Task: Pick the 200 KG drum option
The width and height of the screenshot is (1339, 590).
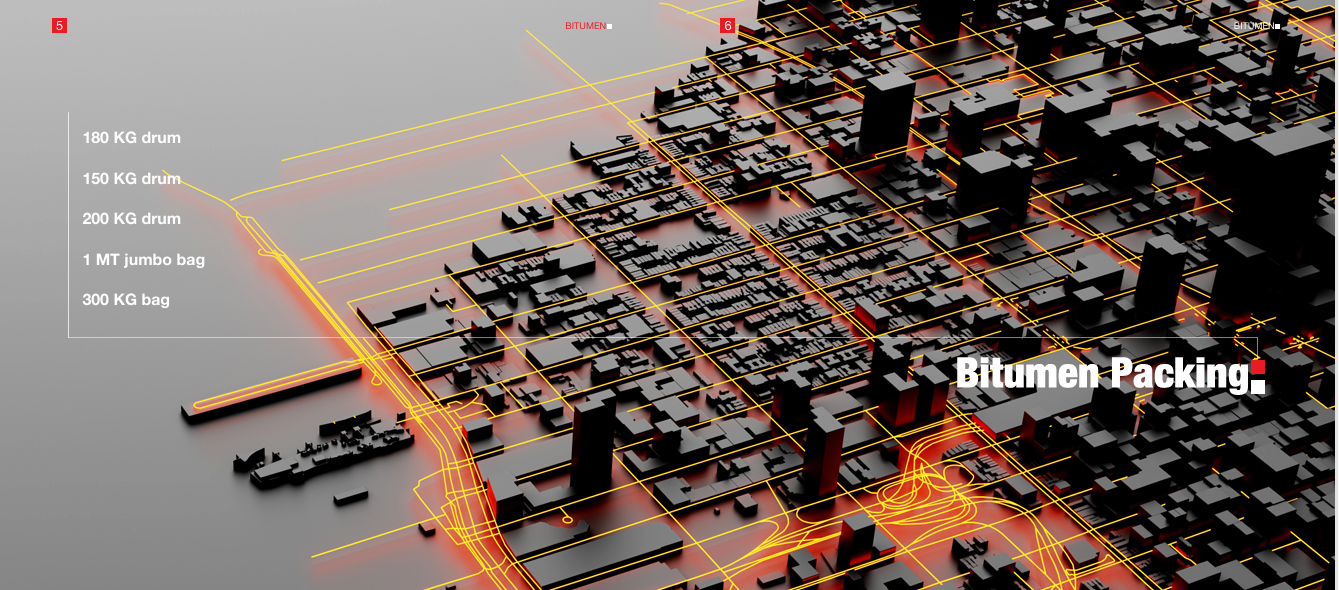Action: pos(131,219)
